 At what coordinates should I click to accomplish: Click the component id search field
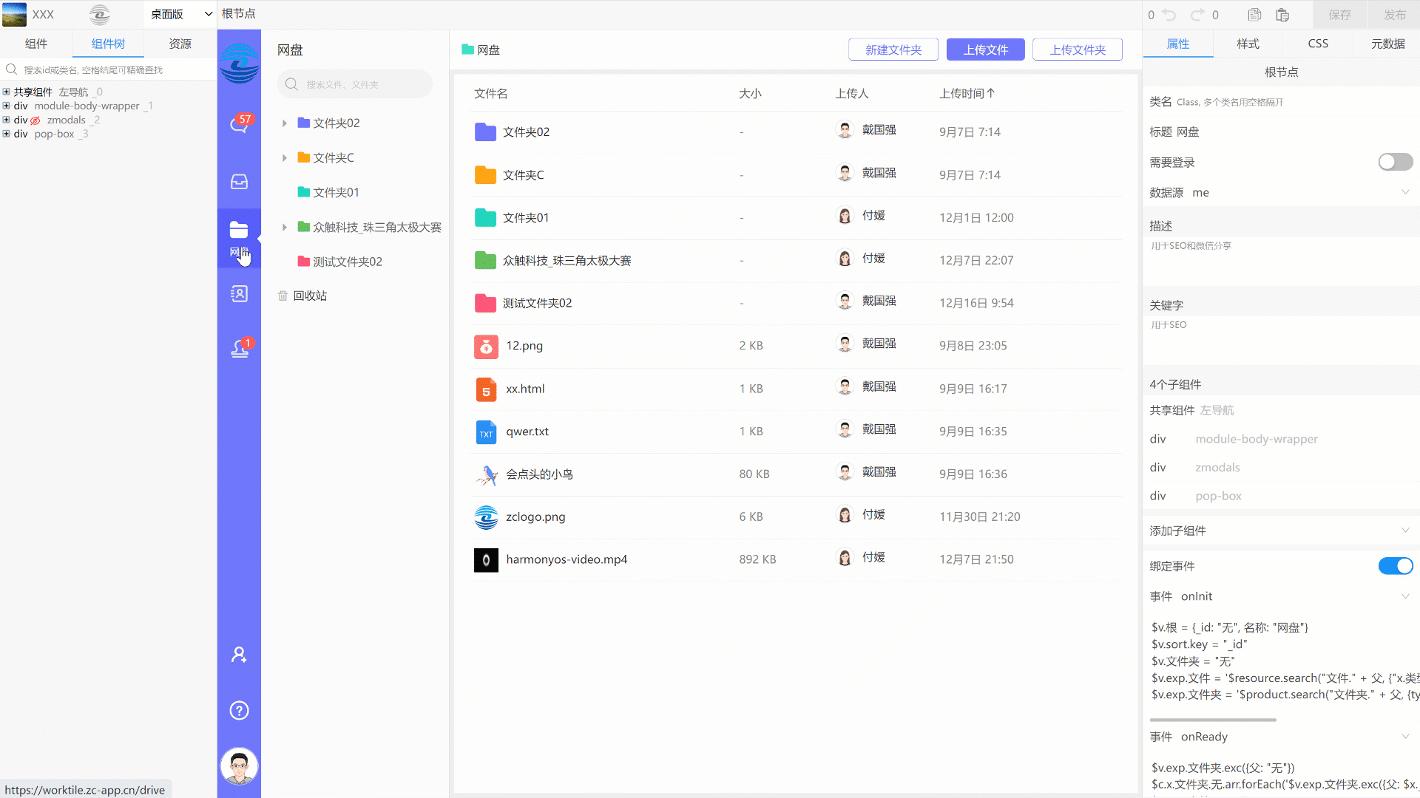[108, 70]
